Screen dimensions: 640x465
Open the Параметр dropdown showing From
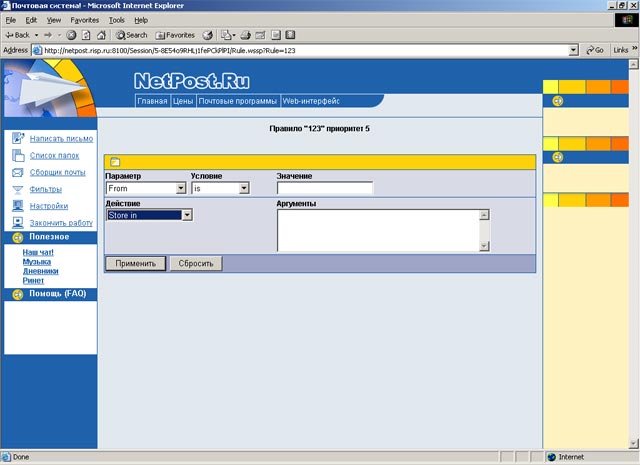(146, 188)
